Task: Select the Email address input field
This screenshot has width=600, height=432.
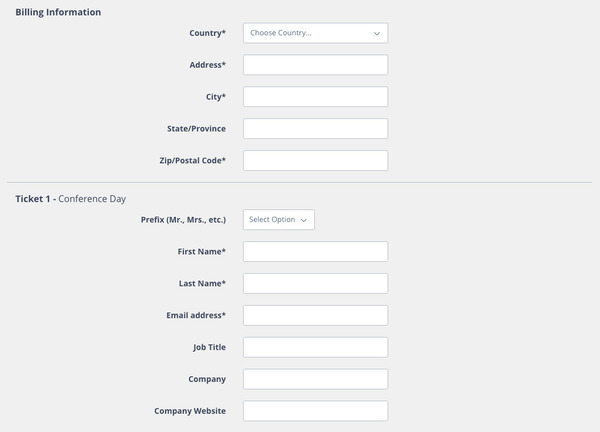Action: pyautogui.click(x=315, y=315)
